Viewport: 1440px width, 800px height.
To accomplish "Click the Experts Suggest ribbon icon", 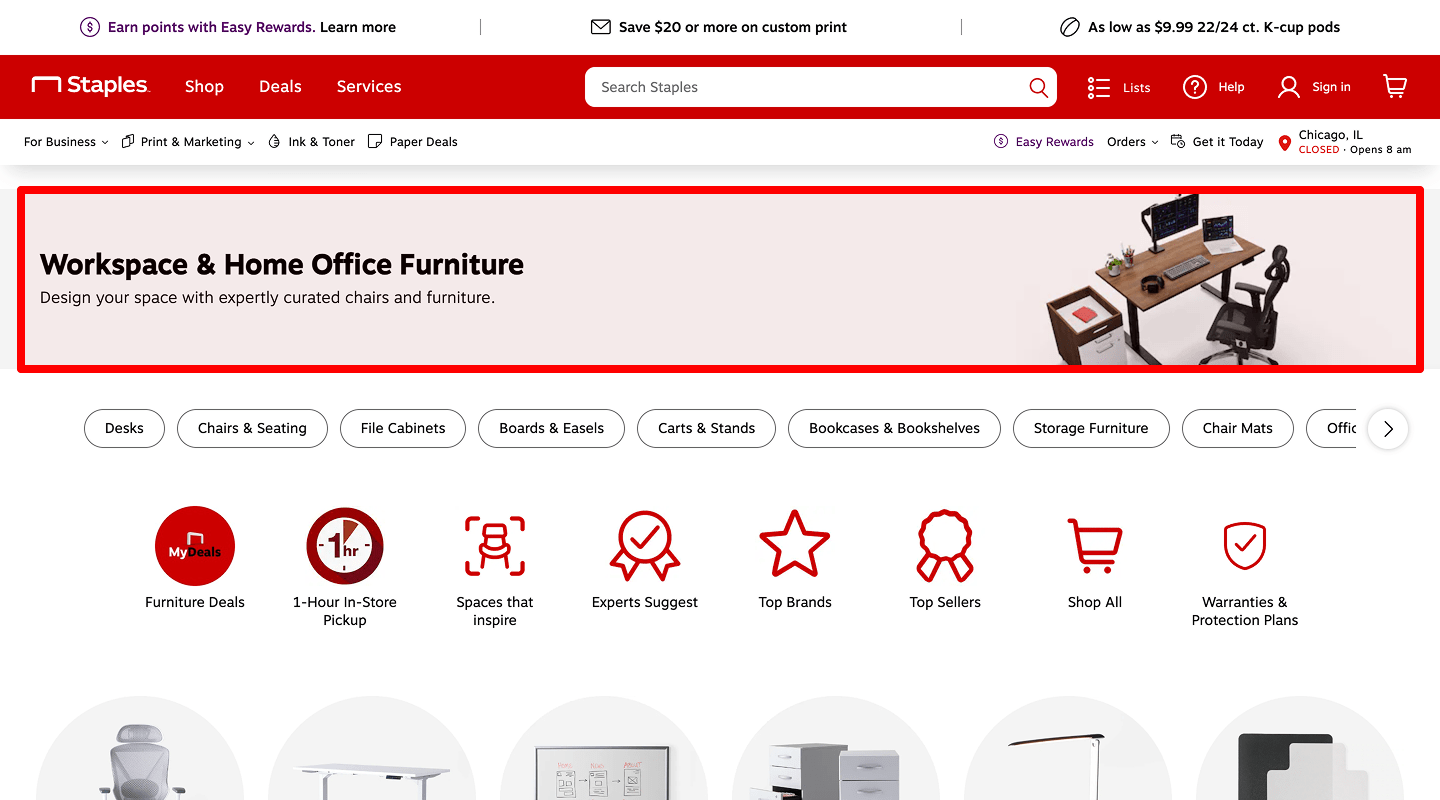I will (x=645, y=546).
